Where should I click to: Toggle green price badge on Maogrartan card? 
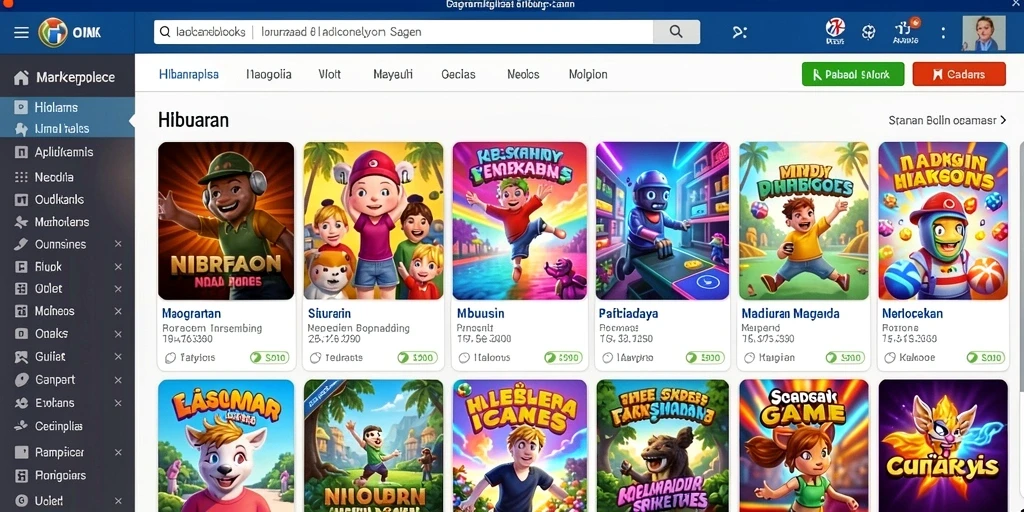pyautogui.click(x=270, y=358)
